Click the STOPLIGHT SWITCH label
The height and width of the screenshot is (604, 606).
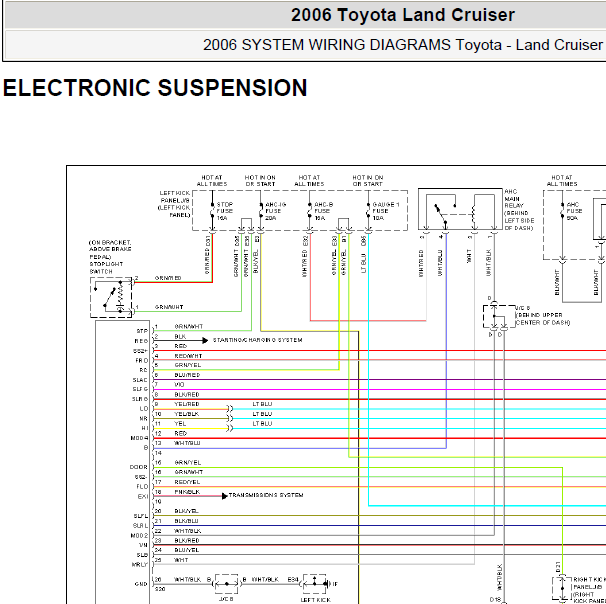point(106,268)
